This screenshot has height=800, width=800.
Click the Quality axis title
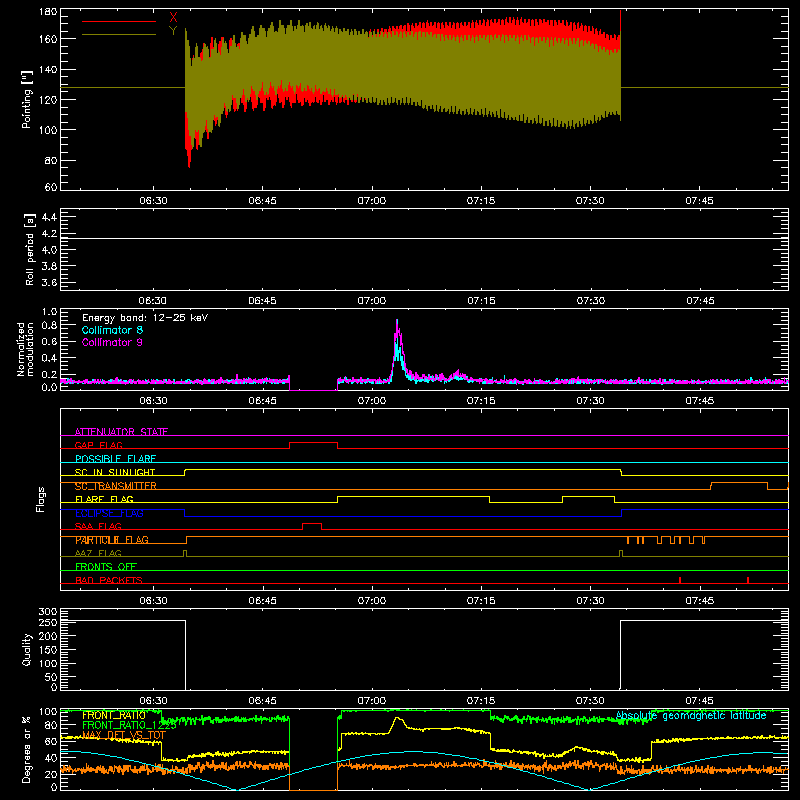(x=27, y=649)
